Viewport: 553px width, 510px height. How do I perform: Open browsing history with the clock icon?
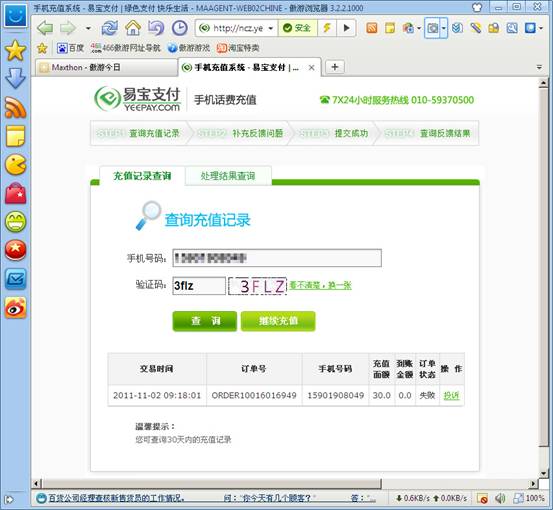pyautogui.click(x=180, y=28)
